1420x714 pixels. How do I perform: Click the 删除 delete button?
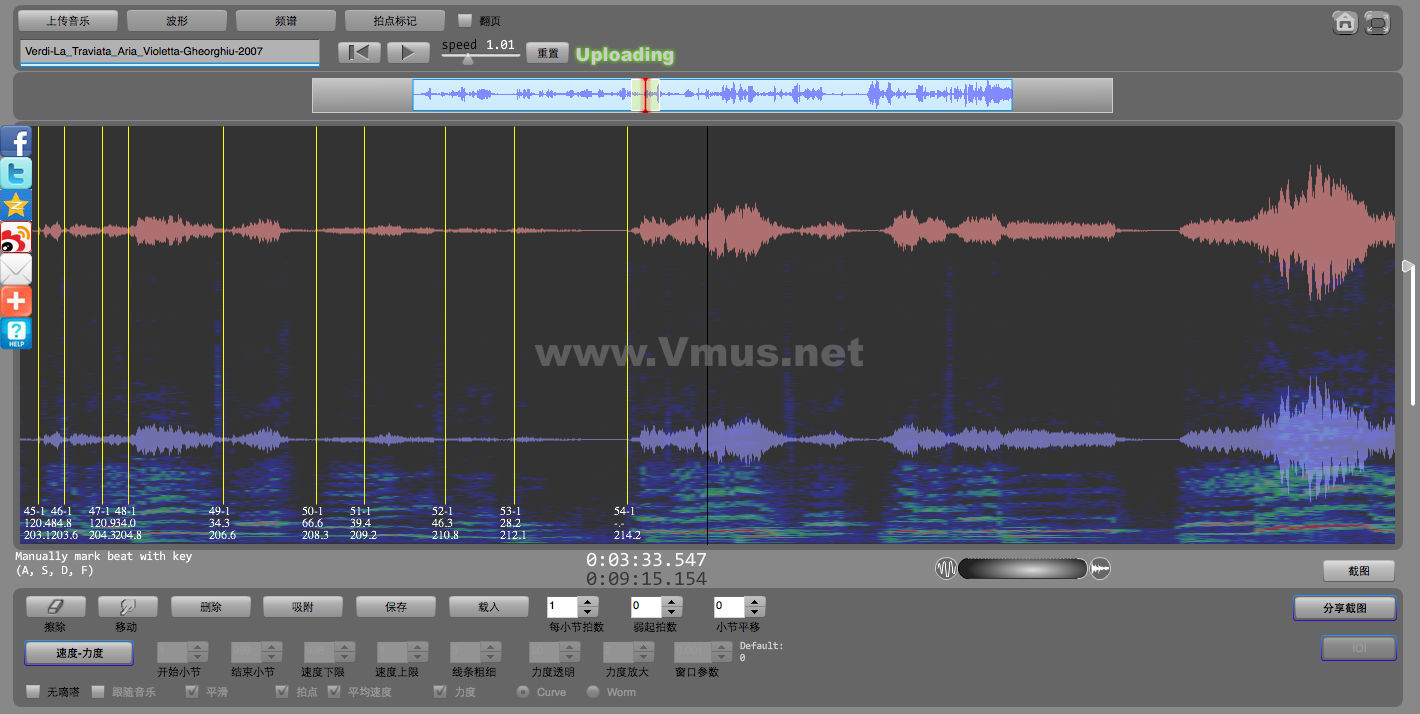(x=210, y=607)
